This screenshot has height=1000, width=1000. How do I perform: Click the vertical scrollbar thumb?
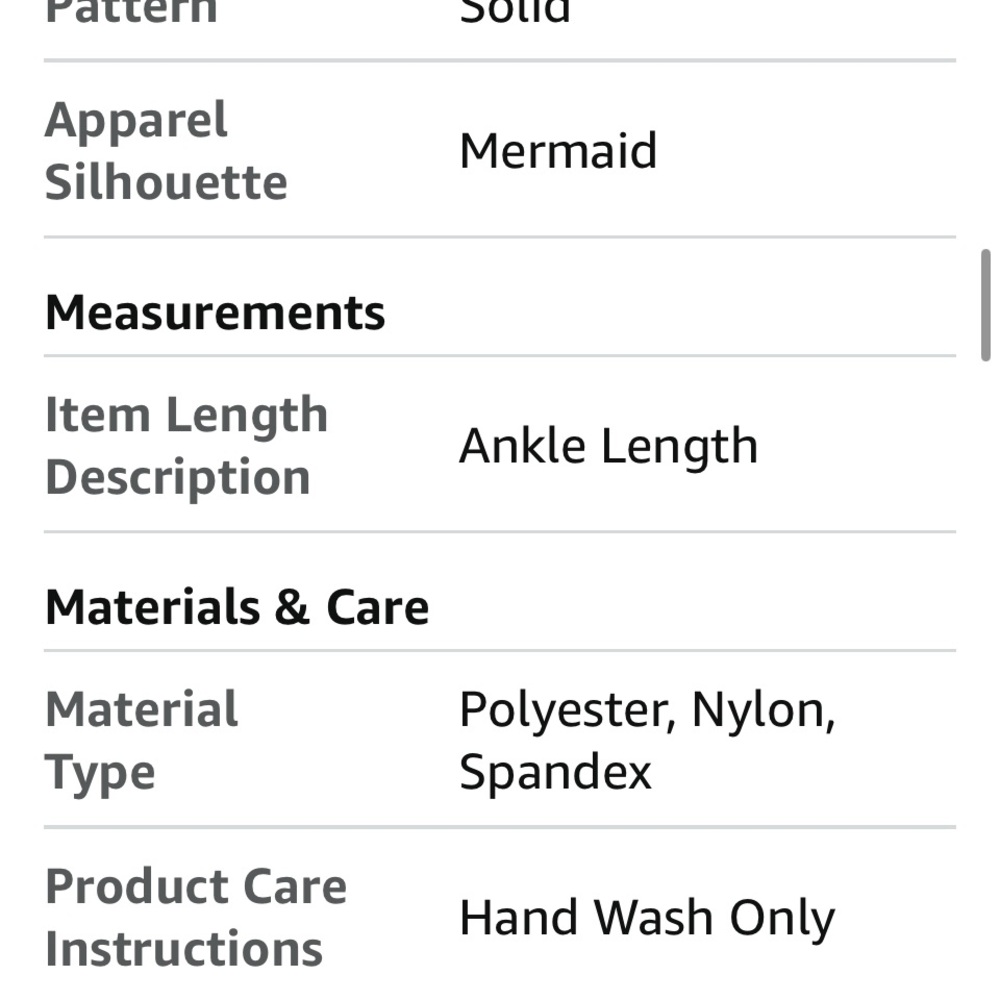[986, 305]
